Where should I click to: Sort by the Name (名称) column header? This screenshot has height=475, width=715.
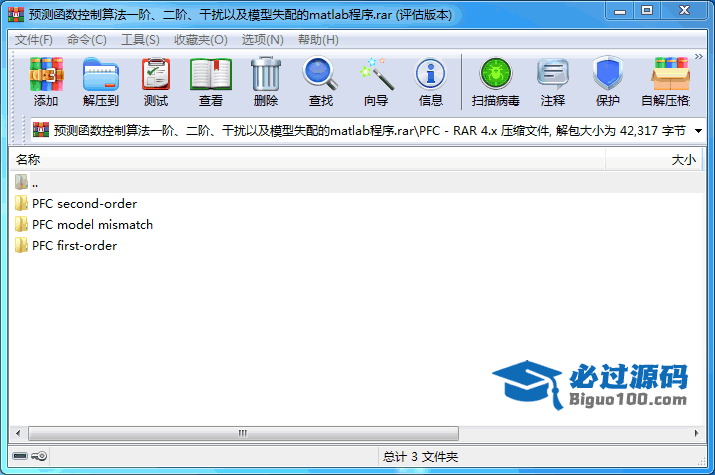pyautogui.click(x=308, y=160)
